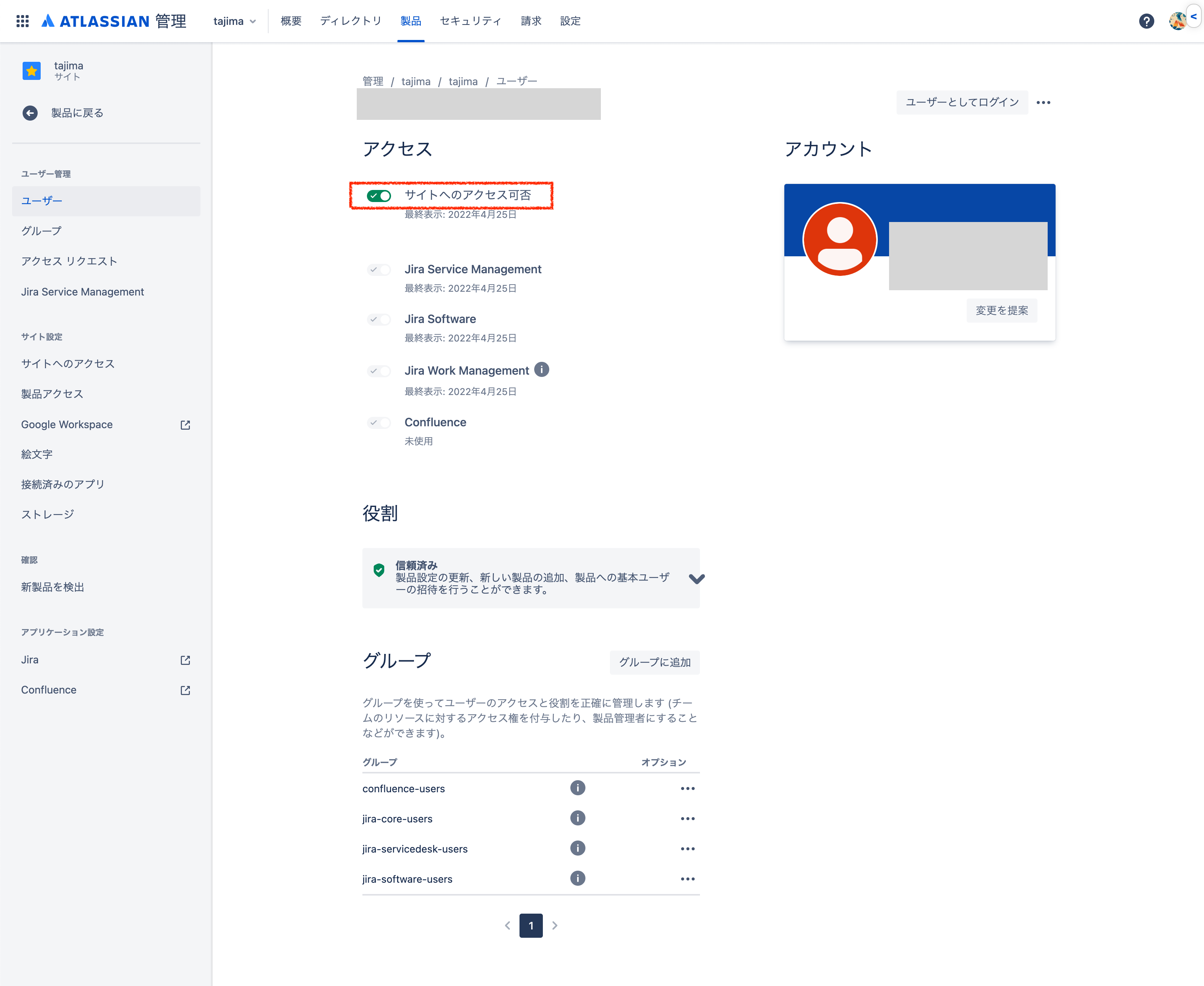
Task: Toggle Jira Work Management access switch
Action: point(379,372)
